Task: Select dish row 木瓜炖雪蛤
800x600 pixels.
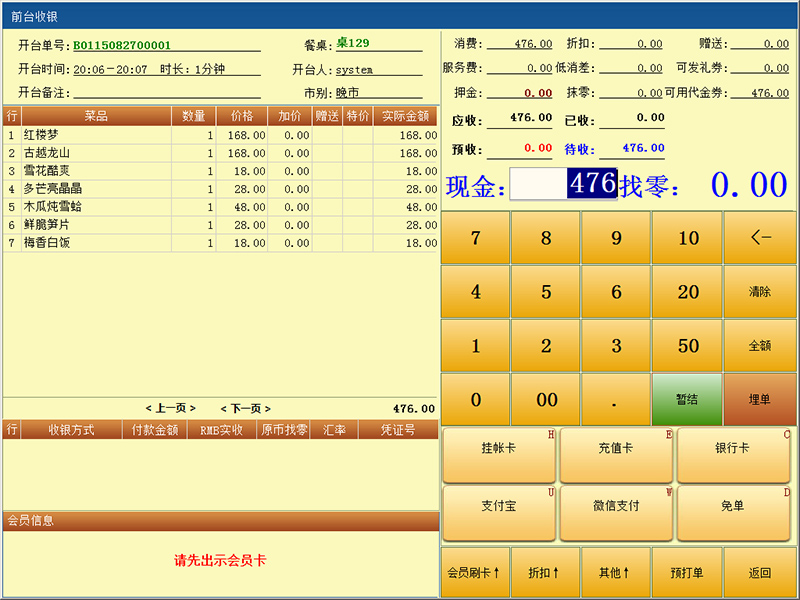Action: pyautogui.click(x=220, y=207)
